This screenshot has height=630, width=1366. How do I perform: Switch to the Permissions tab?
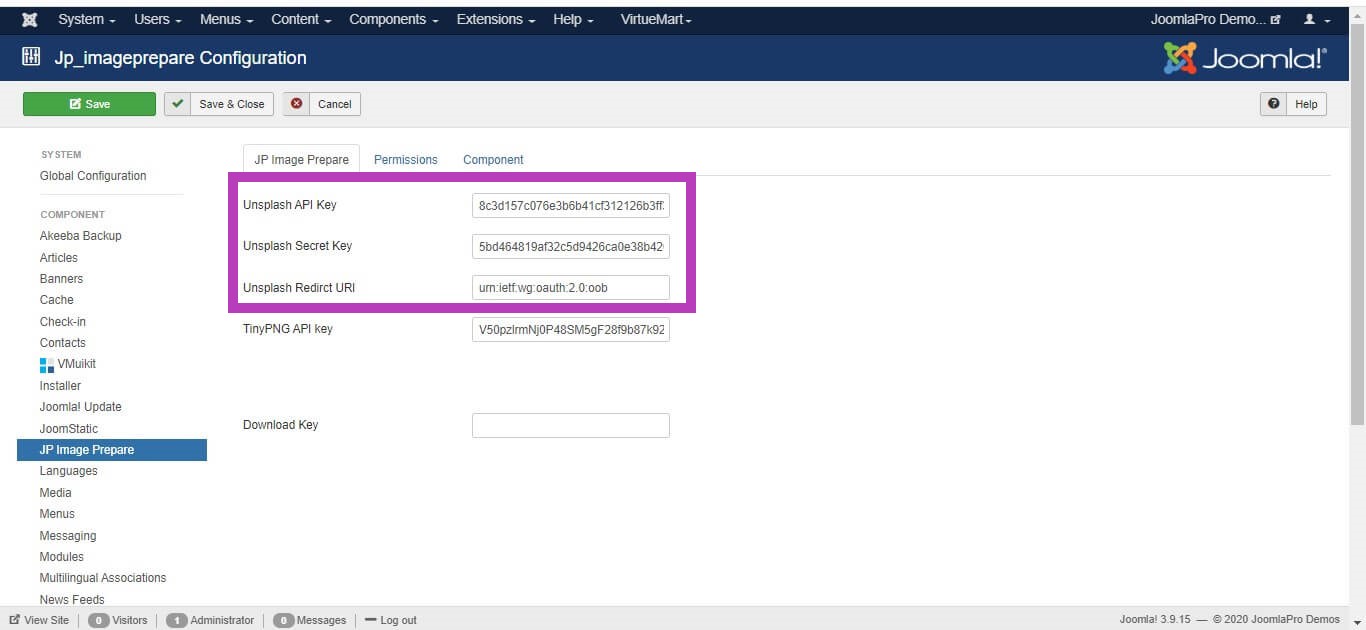406,160
